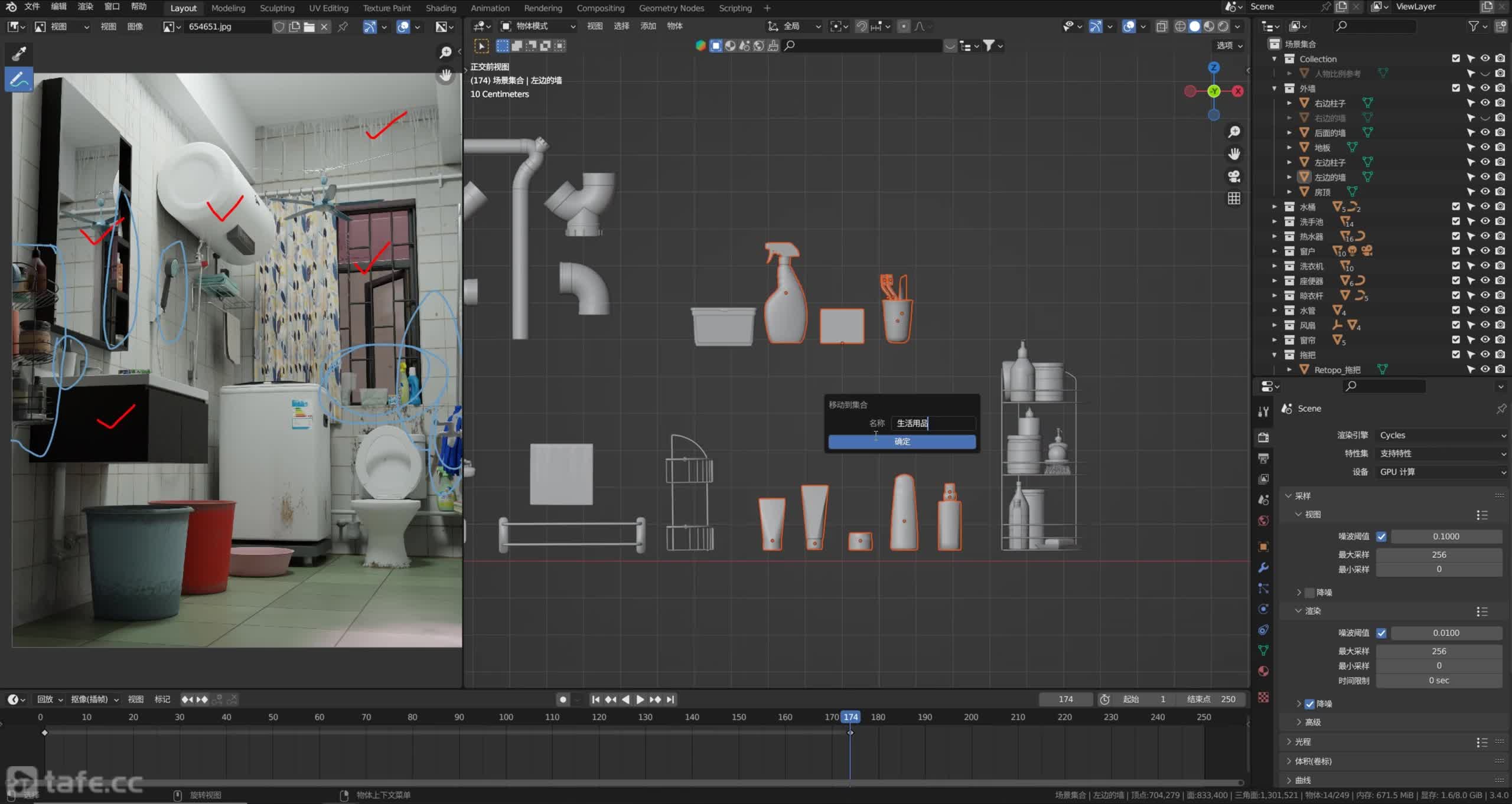The image size is (1512, 804).
Task: Jump to the start frame button
Action: pyautogui.click(x=595, y=700)
